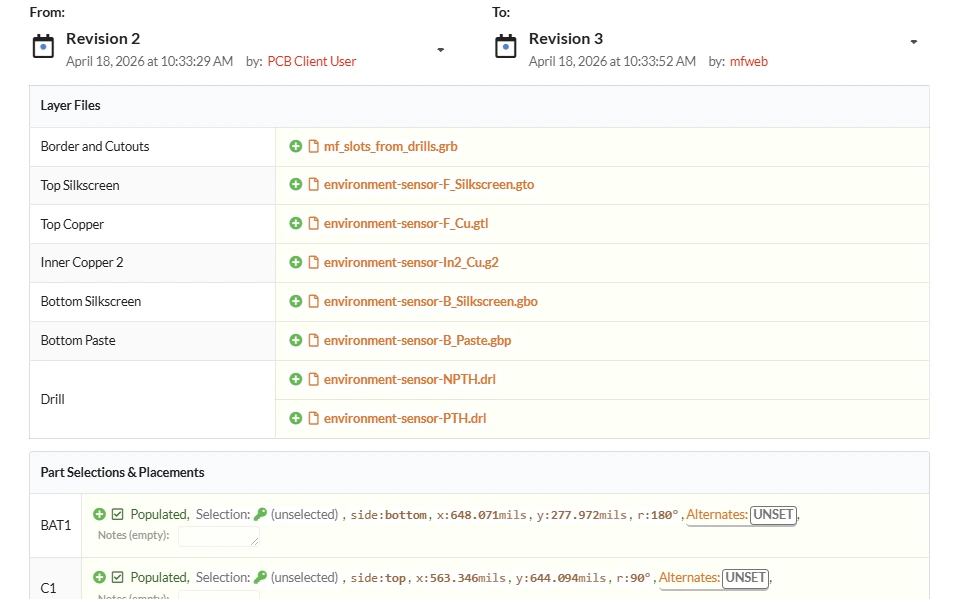Click the x:648.071mils value for BAT1
The height and width of the screenshot is (599, 959).
[x=481, y=515]
